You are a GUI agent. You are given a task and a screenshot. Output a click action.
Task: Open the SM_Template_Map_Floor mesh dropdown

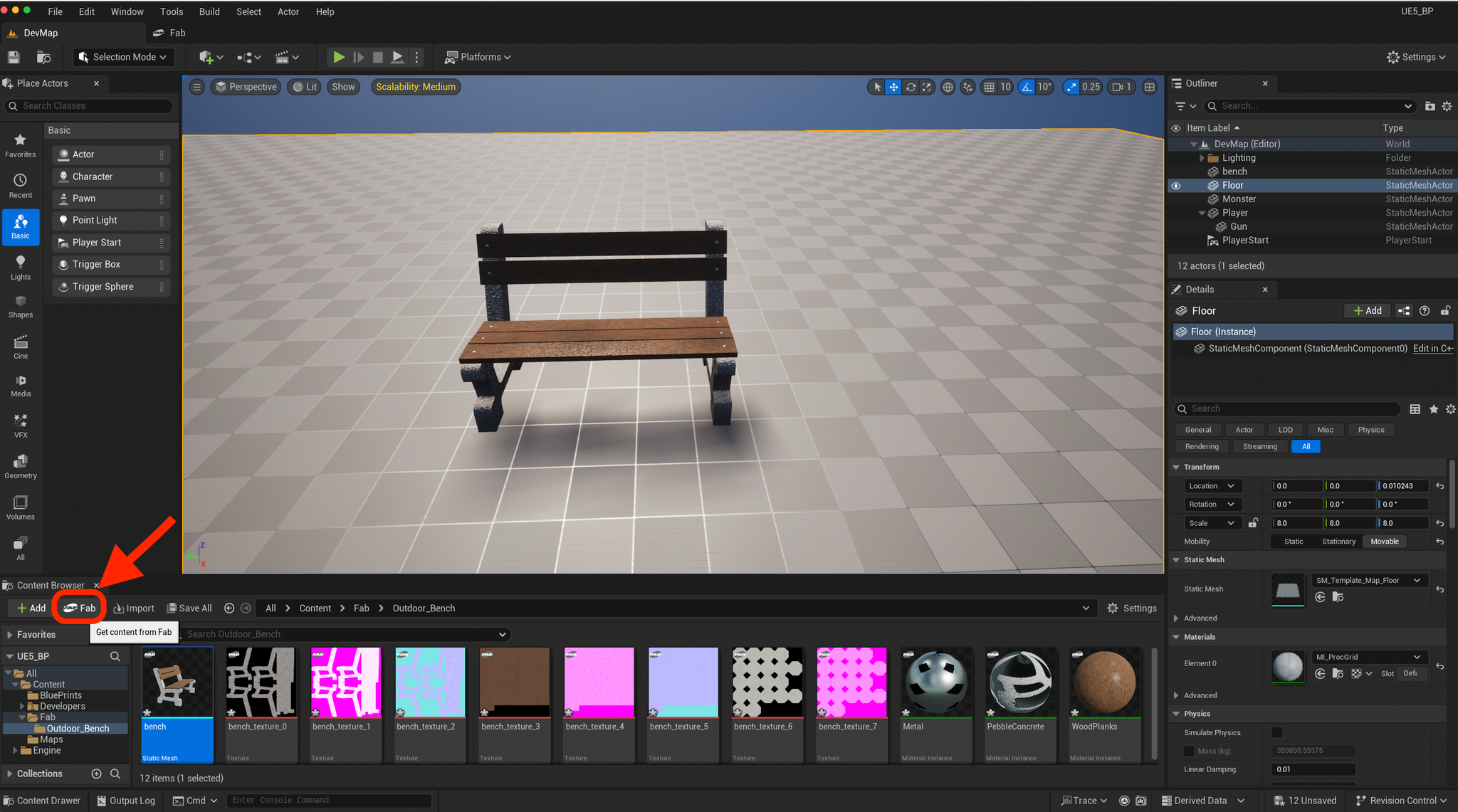(x=1368, y=580)
